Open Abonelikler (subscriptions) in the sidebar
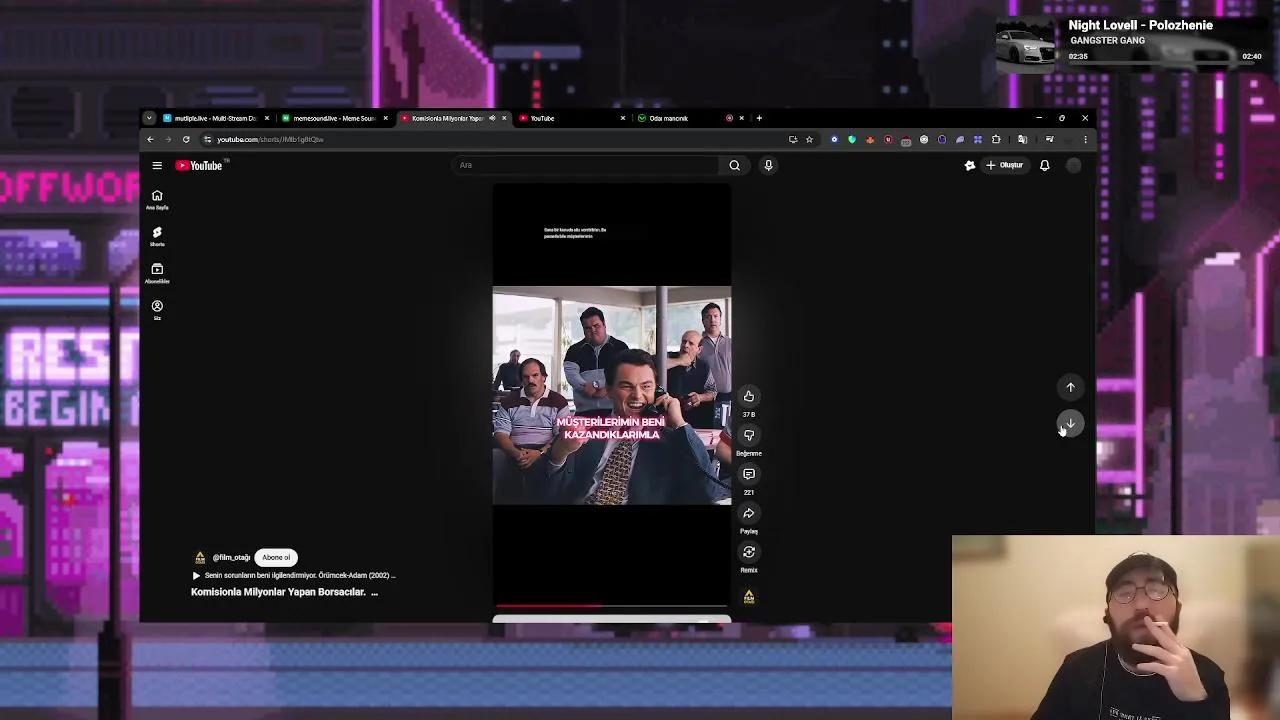 point(157,273)
